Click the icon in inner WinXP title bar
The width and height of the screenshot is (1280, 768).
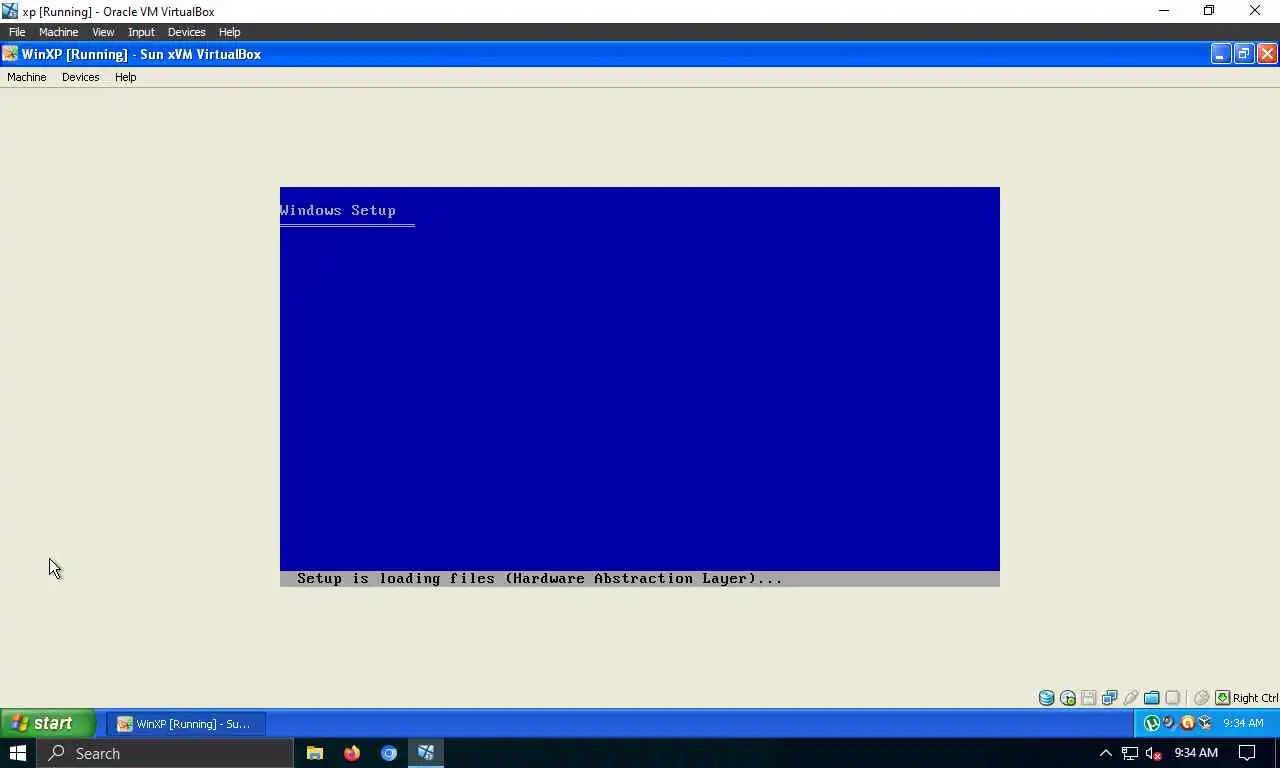pos(10,54)
